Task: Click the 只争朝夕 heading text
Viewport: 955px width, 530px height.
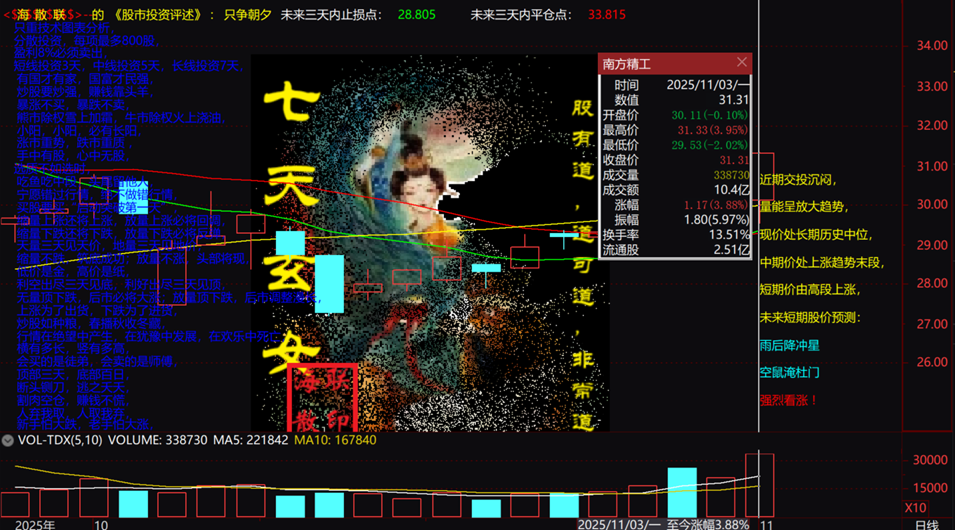Action: click(x=247, y=15)
